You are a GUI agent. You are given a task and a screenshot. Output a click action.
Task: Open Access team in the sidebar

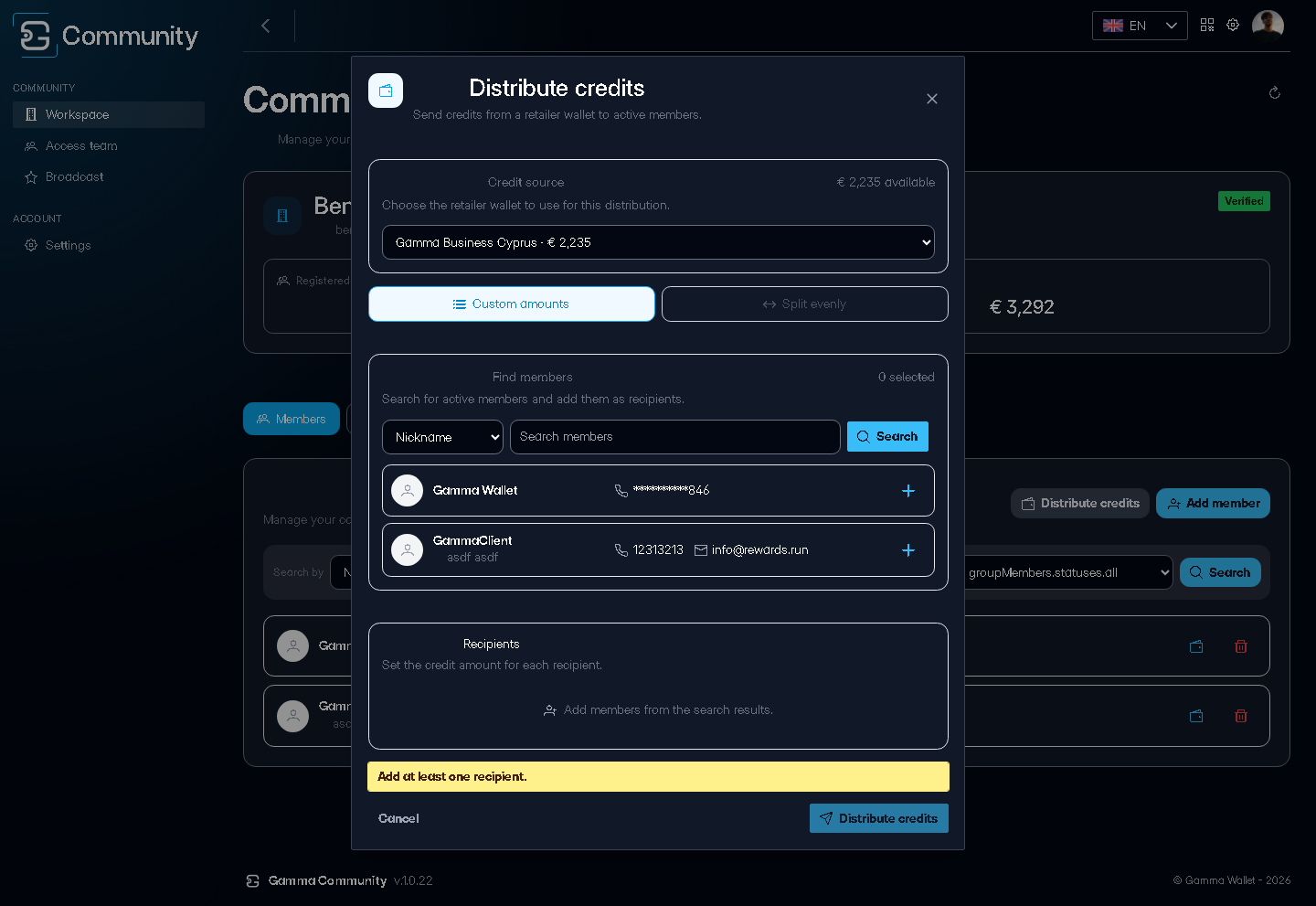click(x=109, y=145)
